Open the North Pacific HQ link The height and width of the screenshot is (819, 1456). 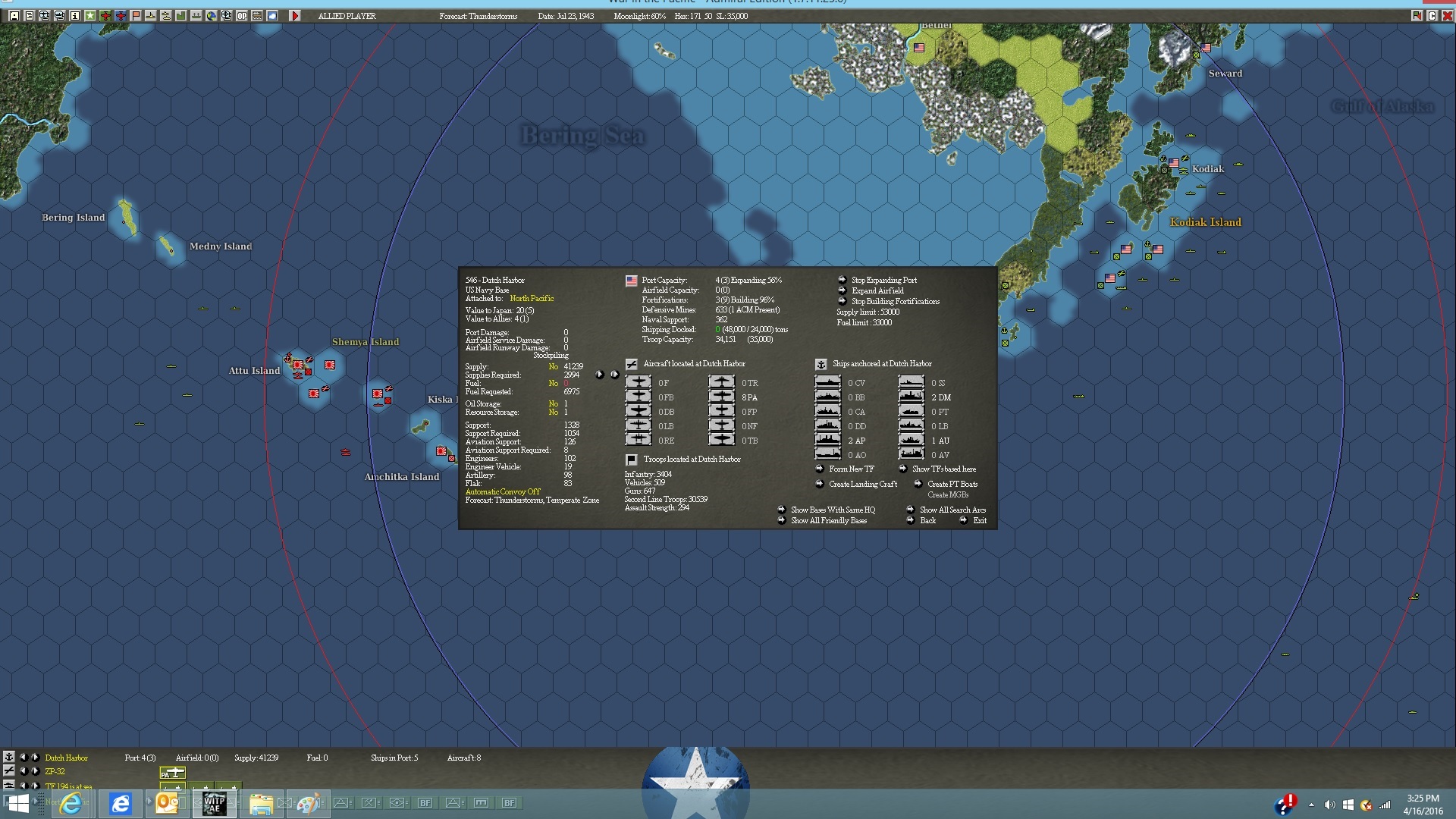coord(532,299)
